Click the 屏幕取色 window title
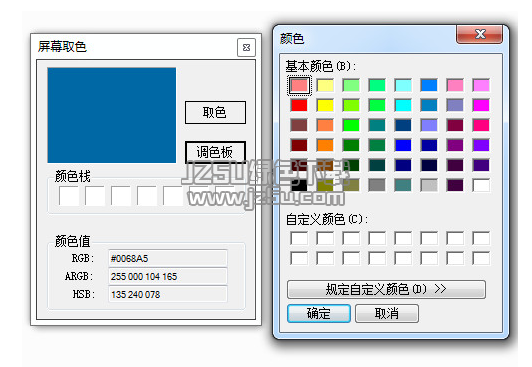The image size is (532, 367). point(62,46)
